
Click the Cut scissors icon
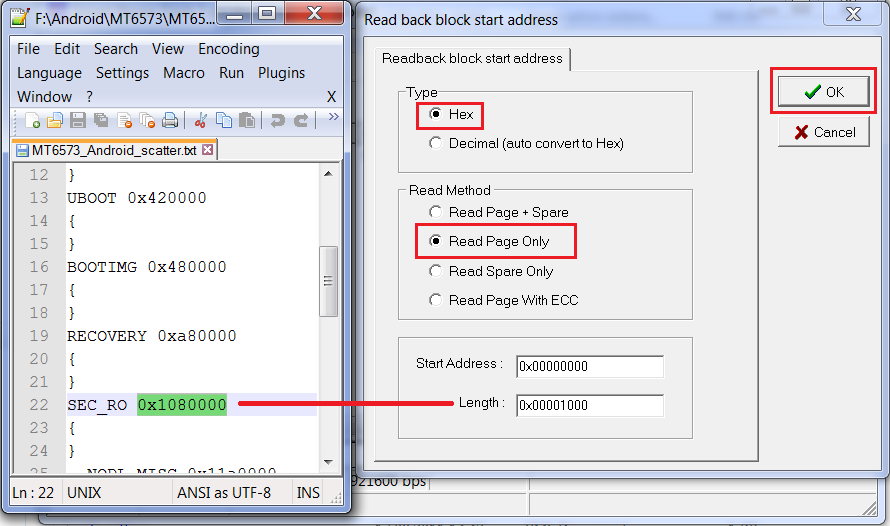coord(200,120)
